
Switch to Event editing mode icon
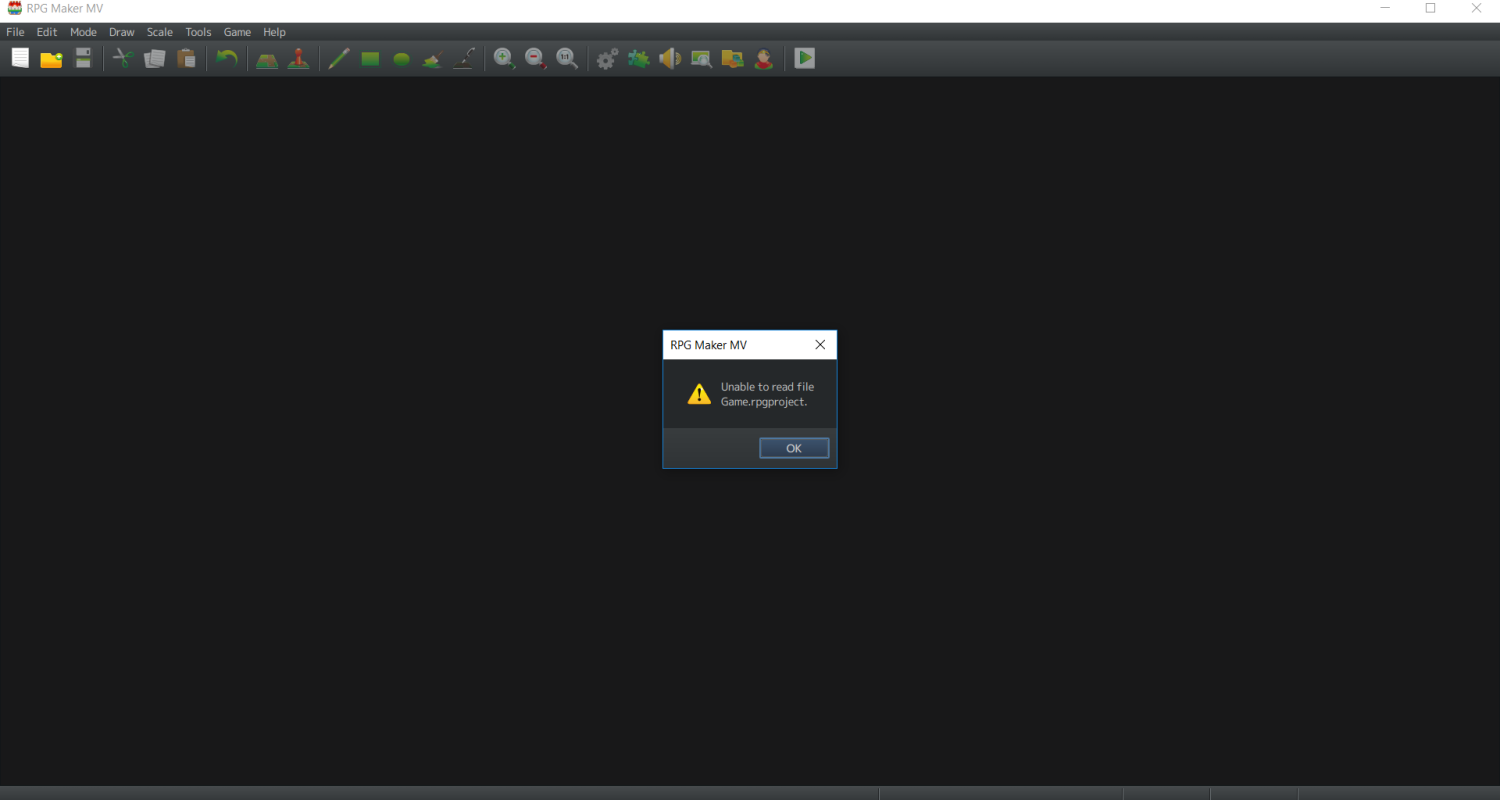[298, 59]
